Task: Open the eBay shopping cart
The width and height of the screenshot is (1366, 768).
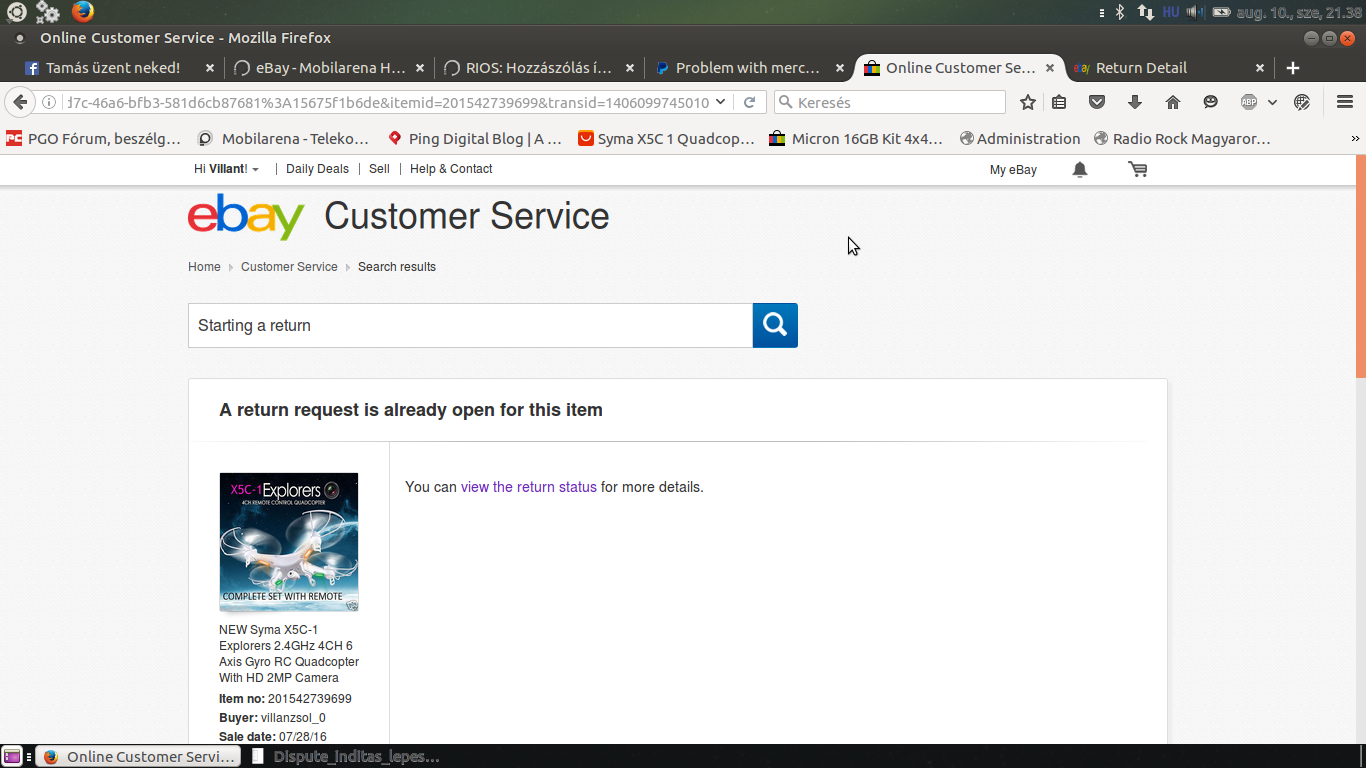Action: 1138,170
